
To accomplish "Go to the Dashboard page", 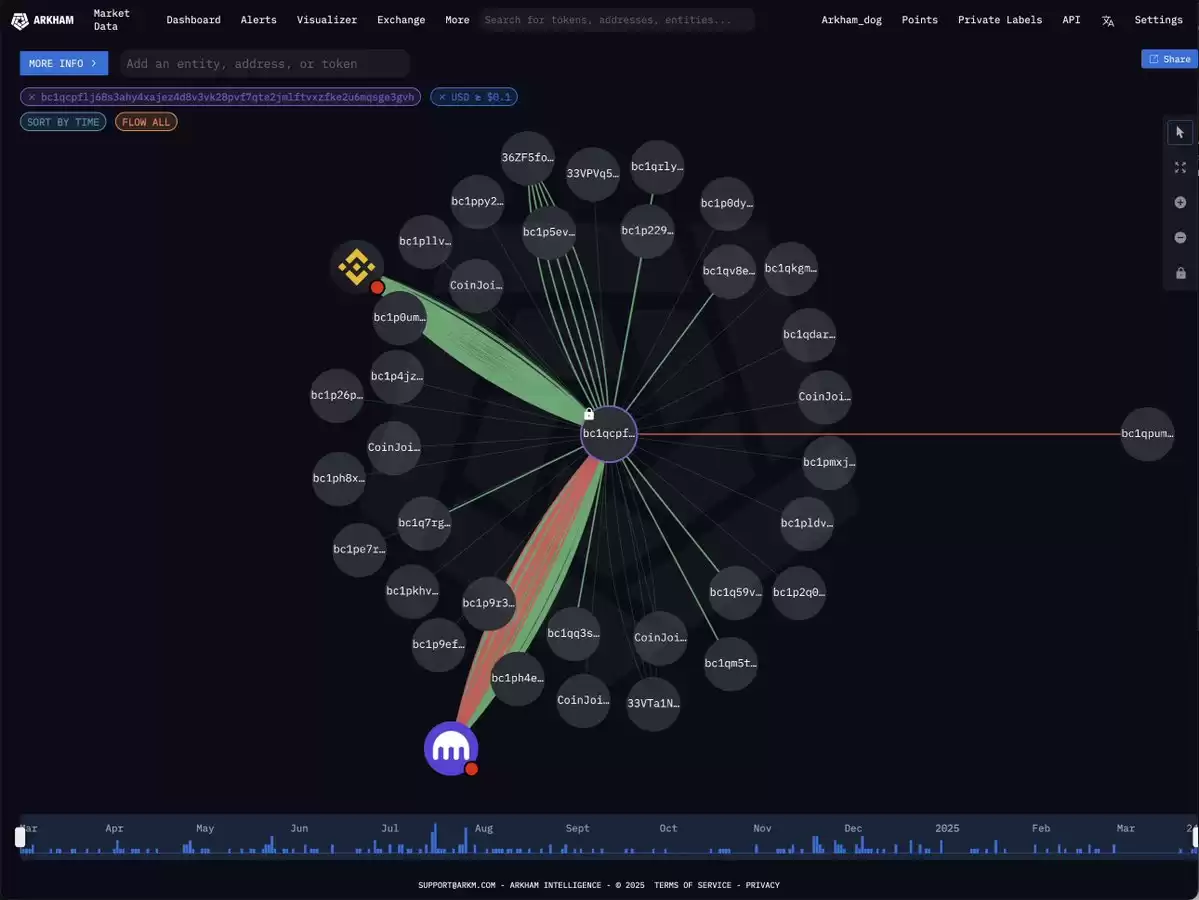I will click(193, 20).
